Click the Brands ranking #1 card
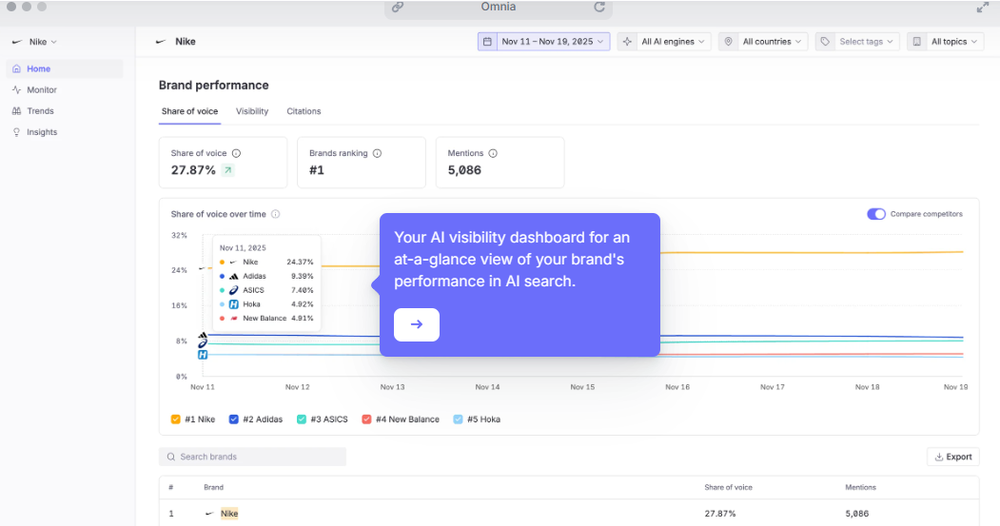This screenshot has height=526, width=1000. 362,163
